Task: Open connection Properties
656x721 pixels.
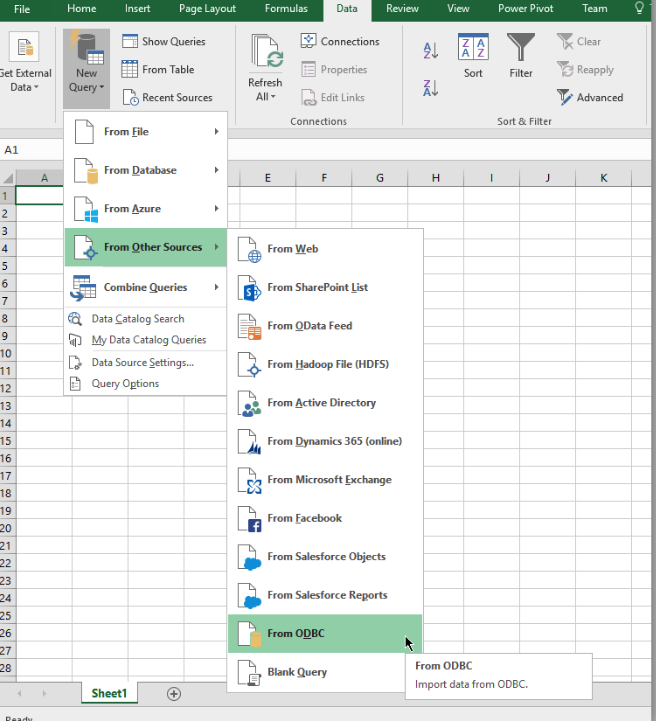Action: (334, 69)
